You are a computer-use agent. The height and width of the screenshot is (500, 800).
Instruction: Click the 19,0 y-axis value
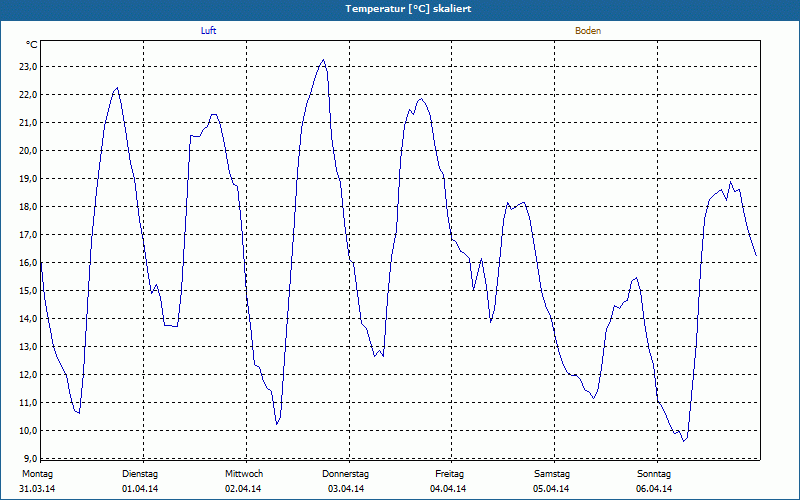point(29,179)
